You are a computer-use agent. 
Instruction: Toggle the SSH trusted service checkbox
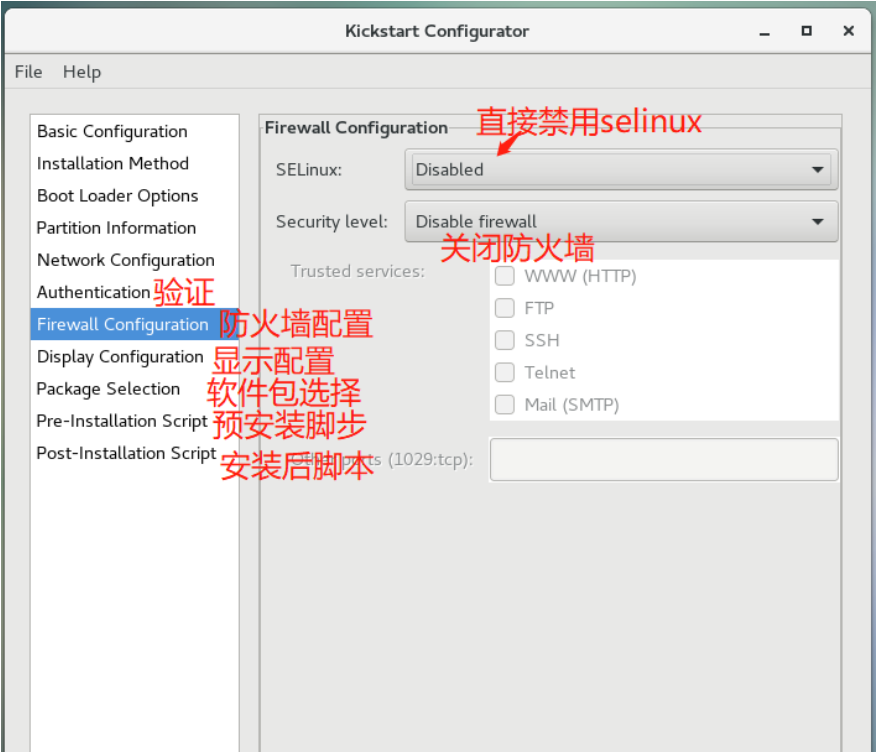(x=505, y=340)
